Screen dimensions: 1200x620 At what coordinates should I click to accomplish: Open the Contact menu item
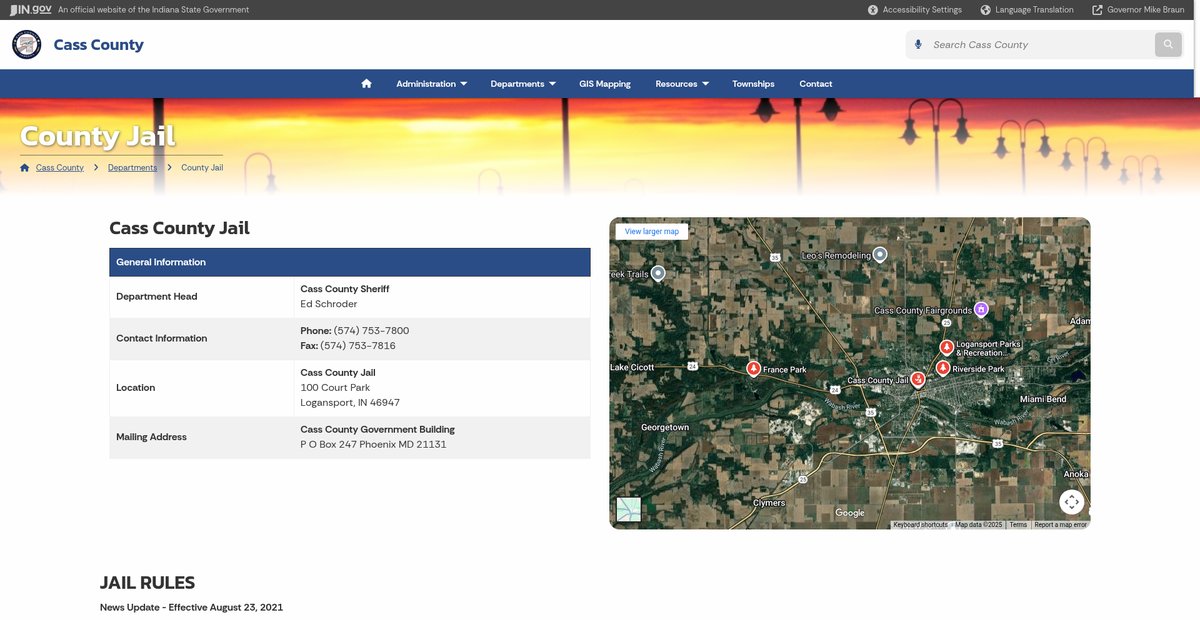[x=816, y=84]
